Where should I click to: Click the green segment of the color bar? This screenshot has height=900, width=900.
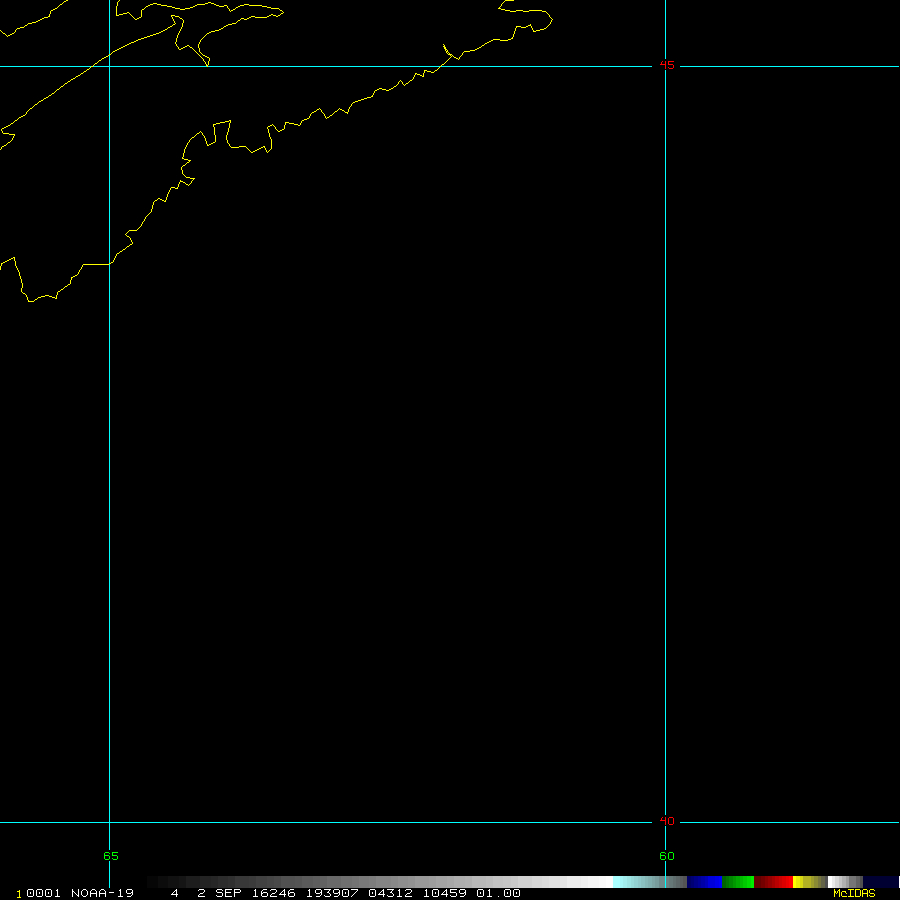tap(738, 882)
